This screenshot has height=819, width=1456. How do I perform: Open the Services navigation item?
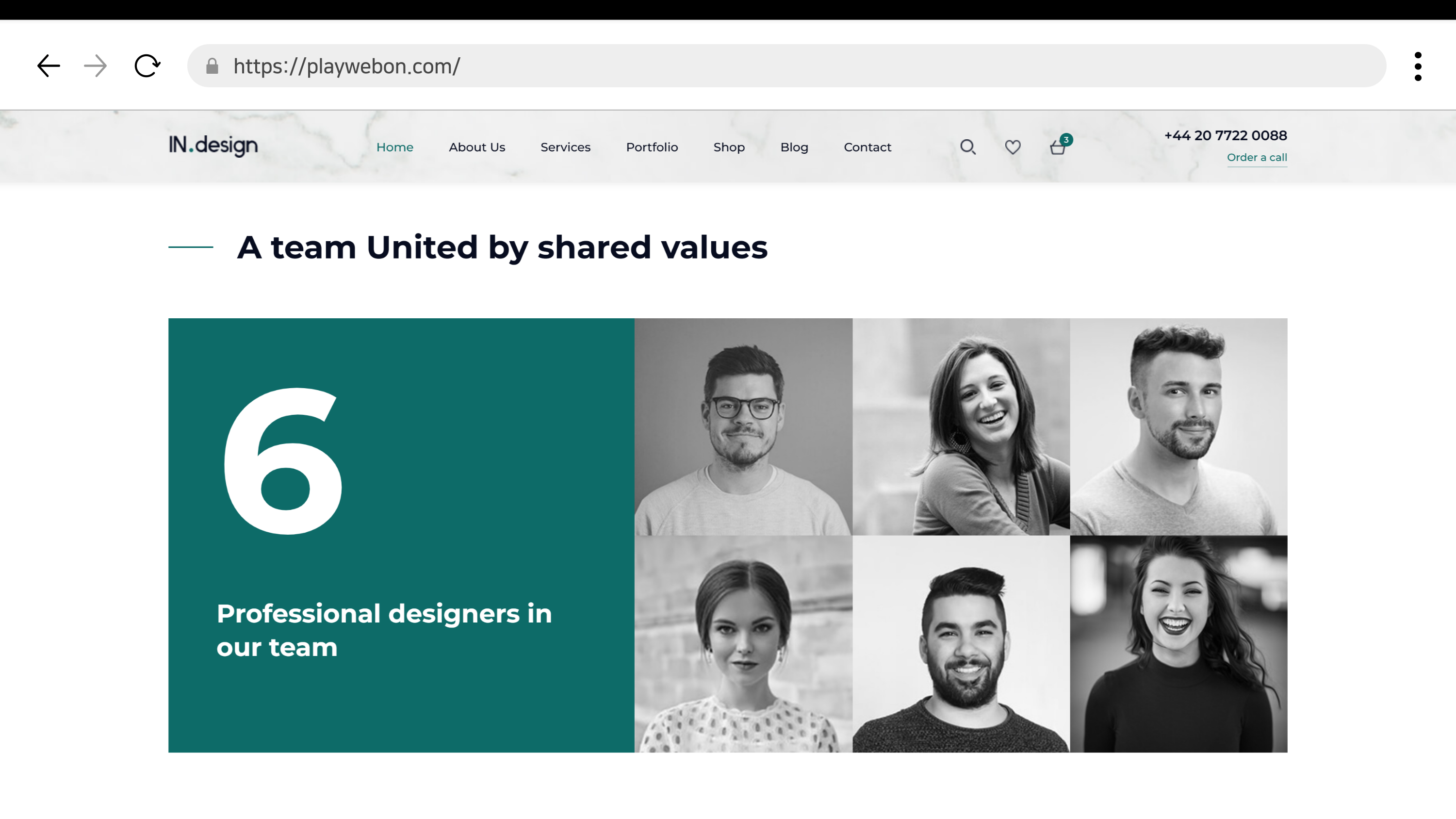click(565, 147)
